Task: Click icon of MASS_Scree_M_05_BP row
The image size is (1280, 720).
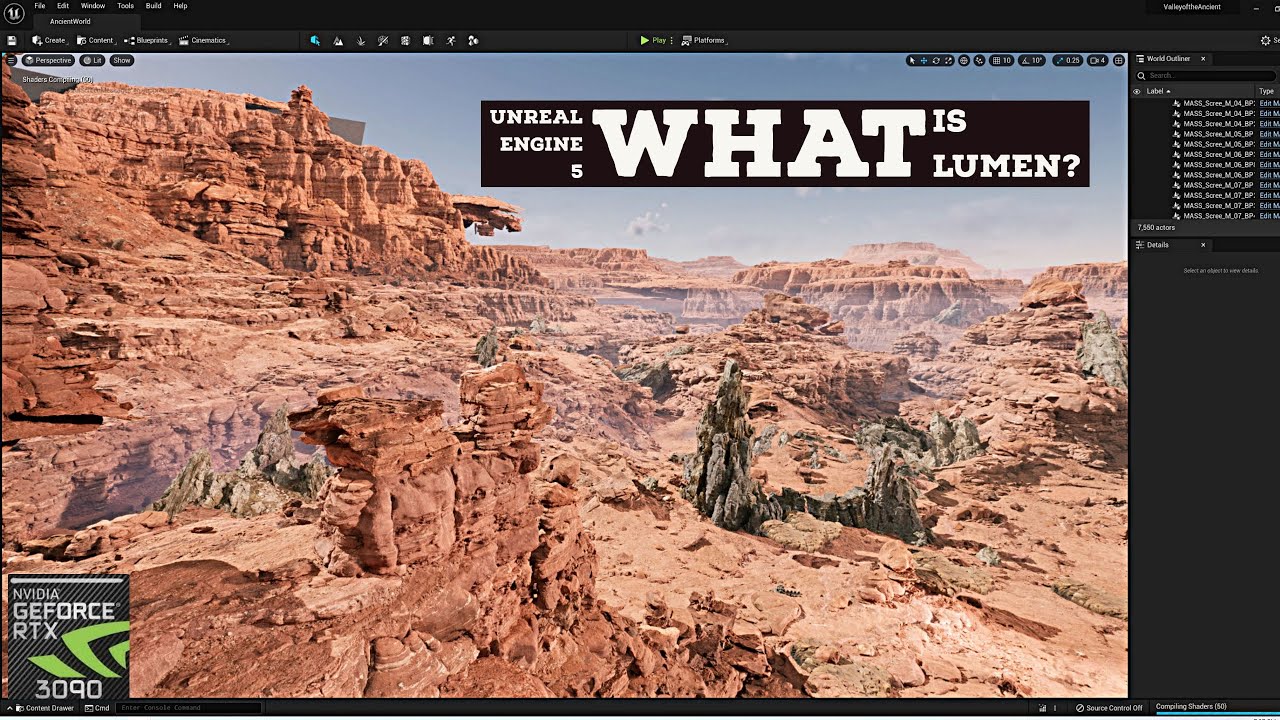Action: click(1177, 134)
